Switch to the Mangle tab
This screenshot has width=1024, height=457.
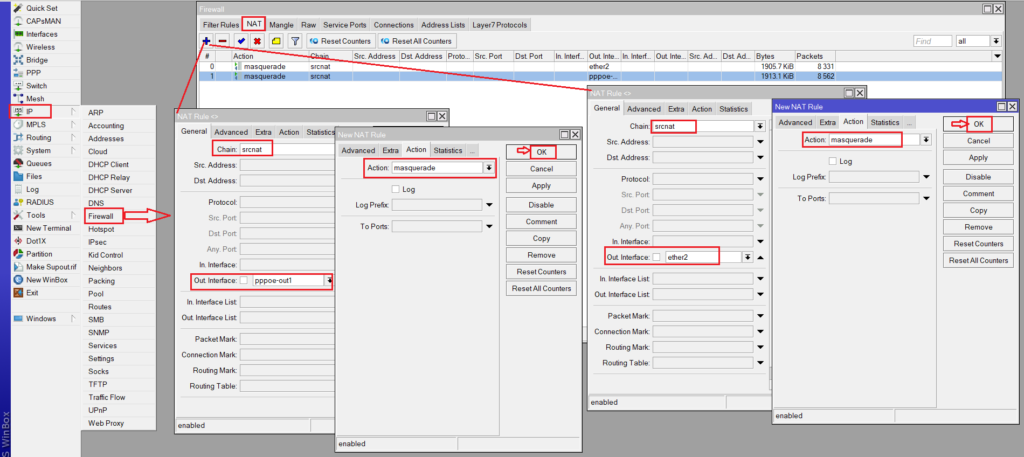point(281,23)
